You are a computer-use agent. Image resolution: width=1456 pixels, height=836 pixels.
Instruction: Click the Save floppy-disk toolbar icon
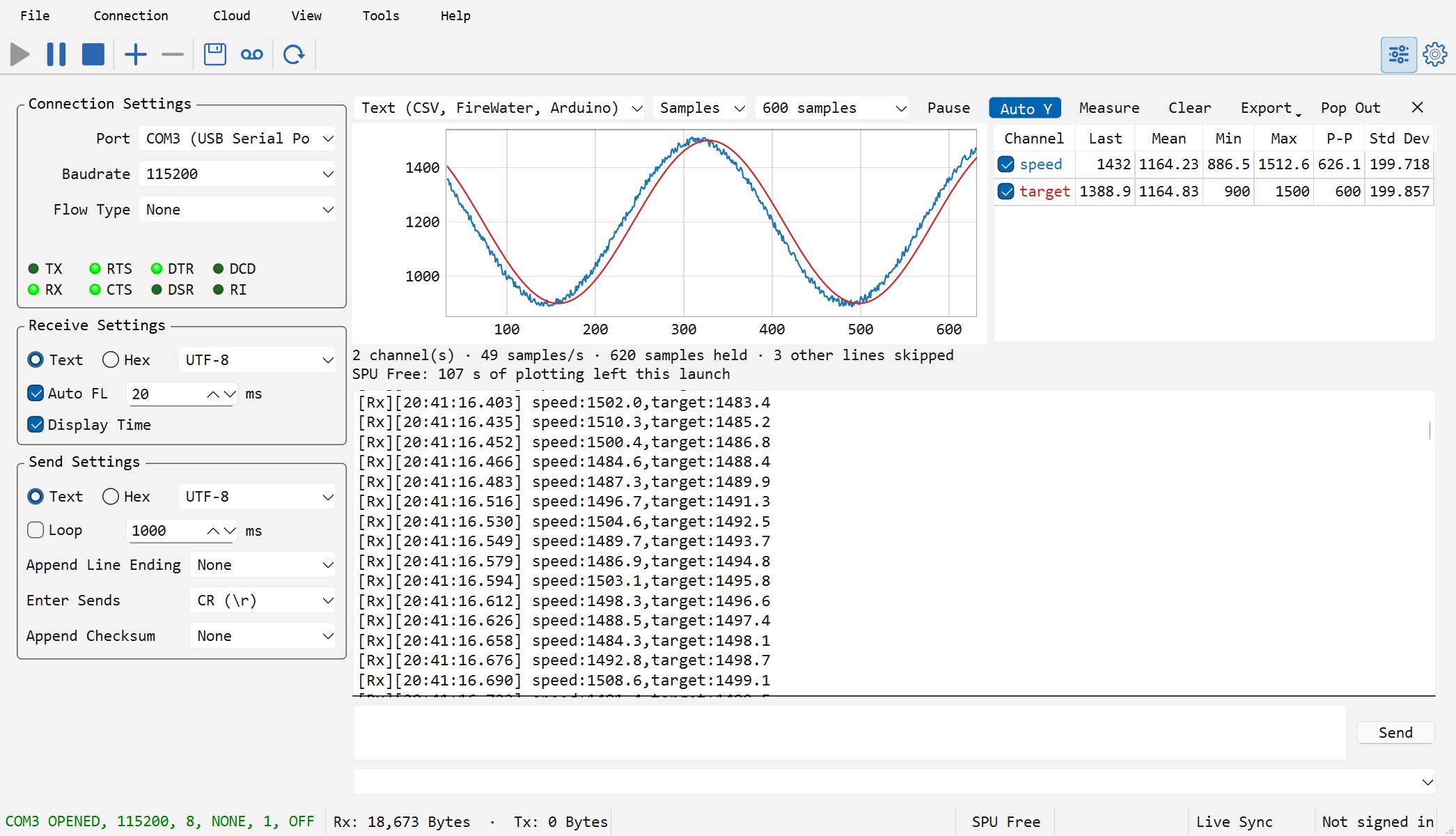(x=215, y=54)
